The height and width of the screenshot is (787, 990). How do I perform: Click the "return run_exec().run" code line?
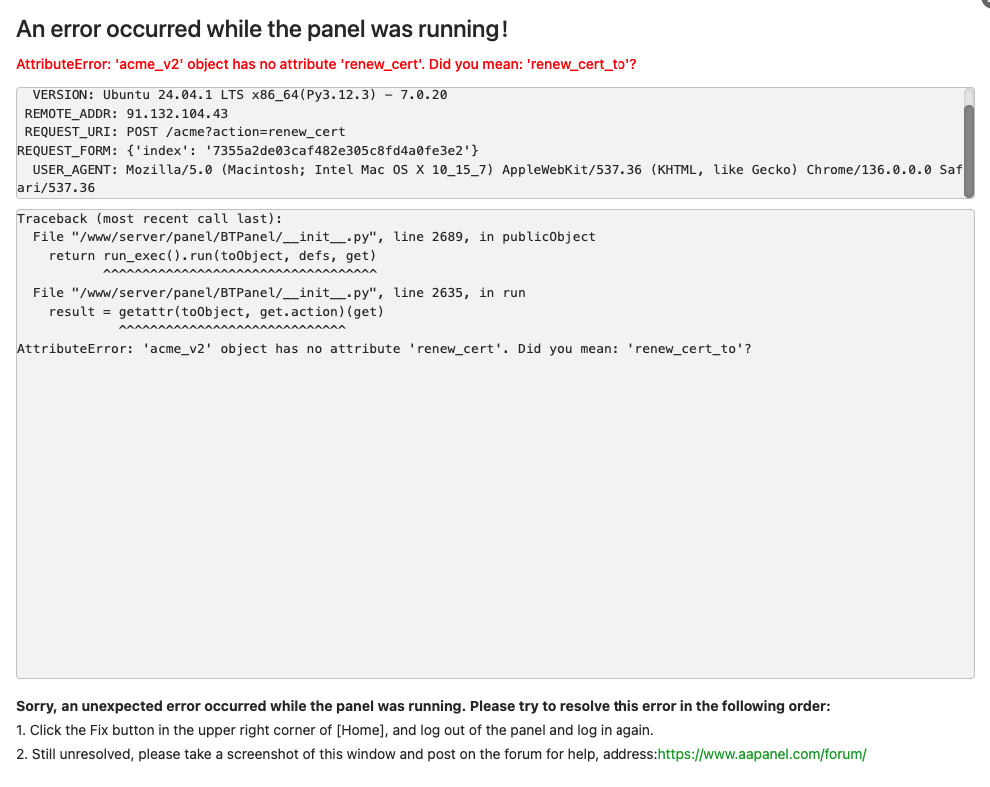tap(212, 256)
